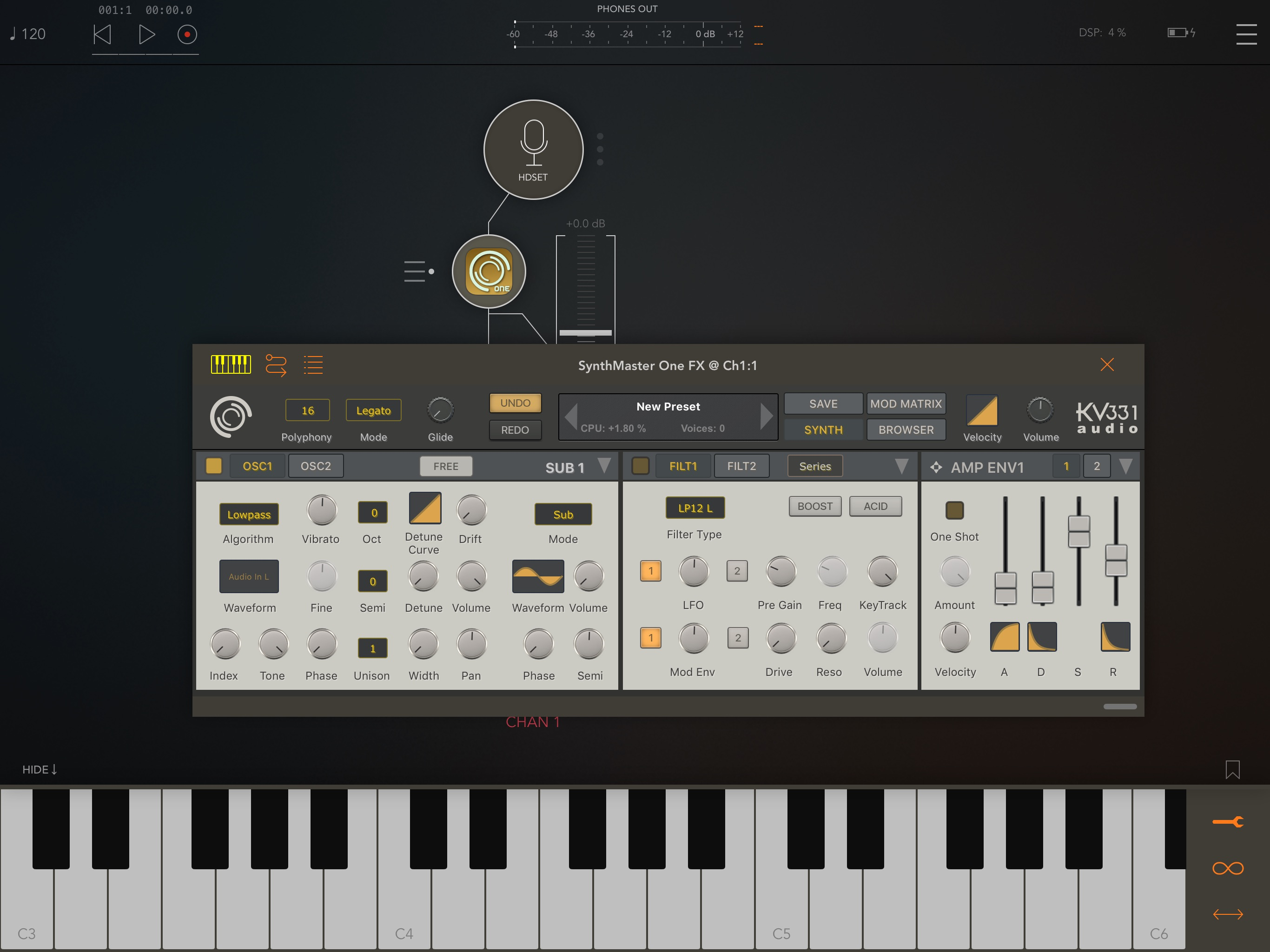Open the MIDI routing icon beside the keyboard icon

point(276,364)
